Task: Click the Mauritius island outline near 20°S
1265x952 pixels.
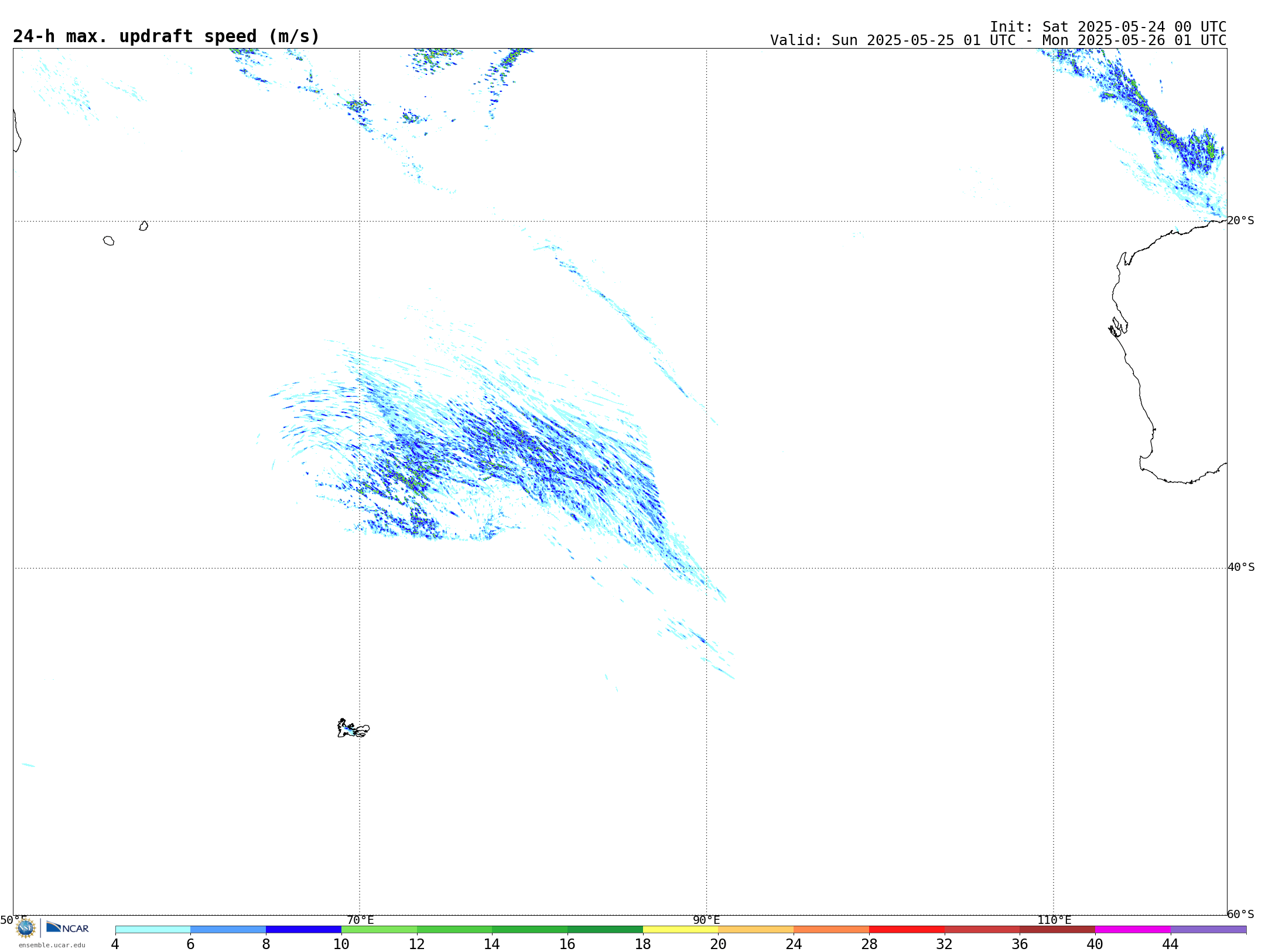Action: [x=143, y=226]
